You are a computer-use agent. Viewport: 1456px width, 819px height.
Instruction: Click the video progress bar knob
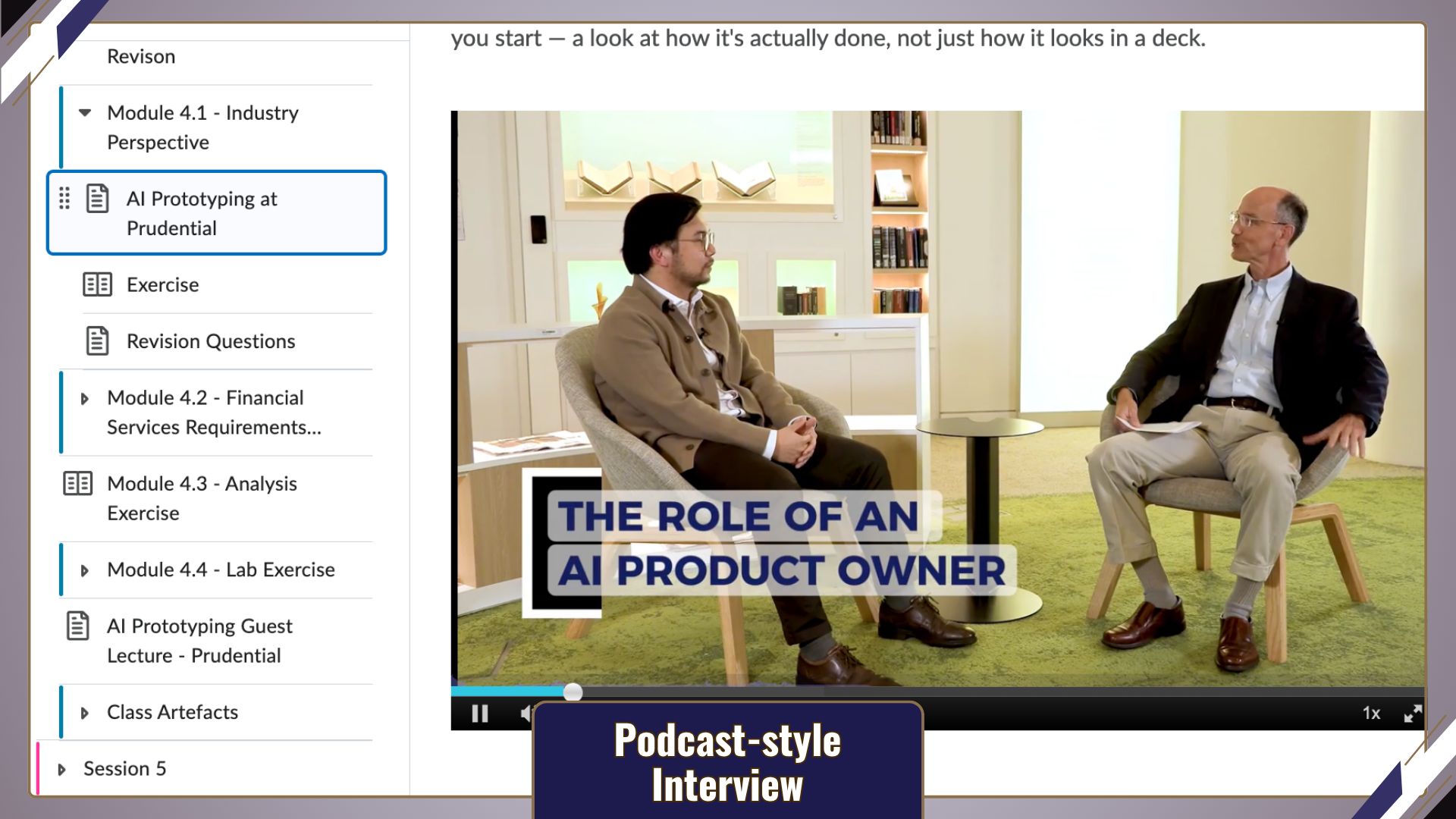coord(573,692)
